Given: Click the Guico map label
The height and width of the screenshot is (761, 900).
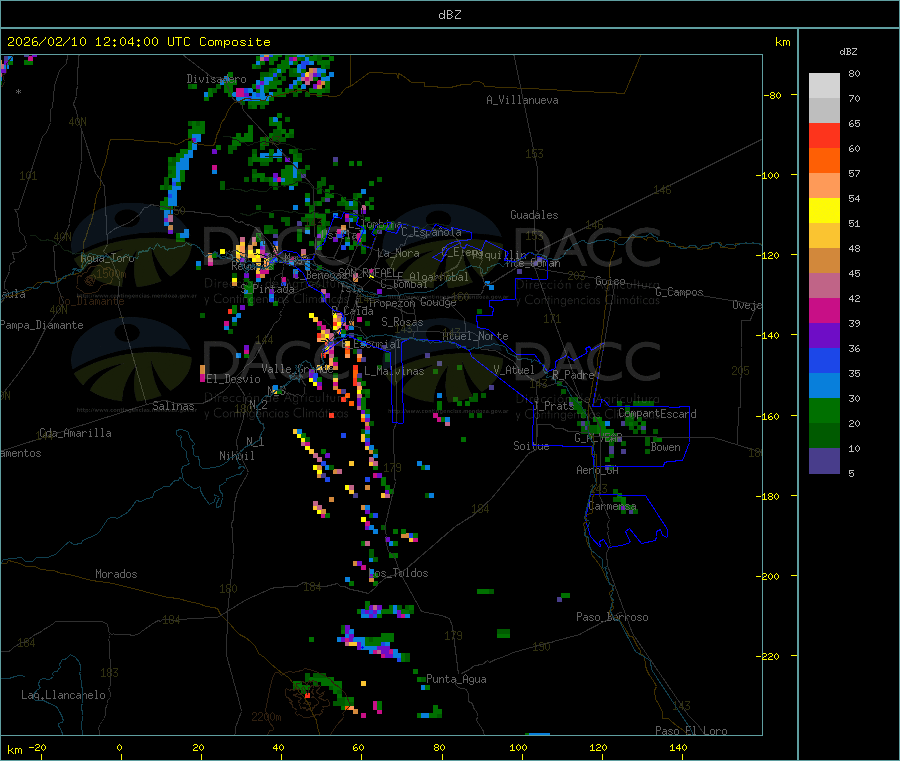Looking at the screenshot, I should tap(610, 281).
